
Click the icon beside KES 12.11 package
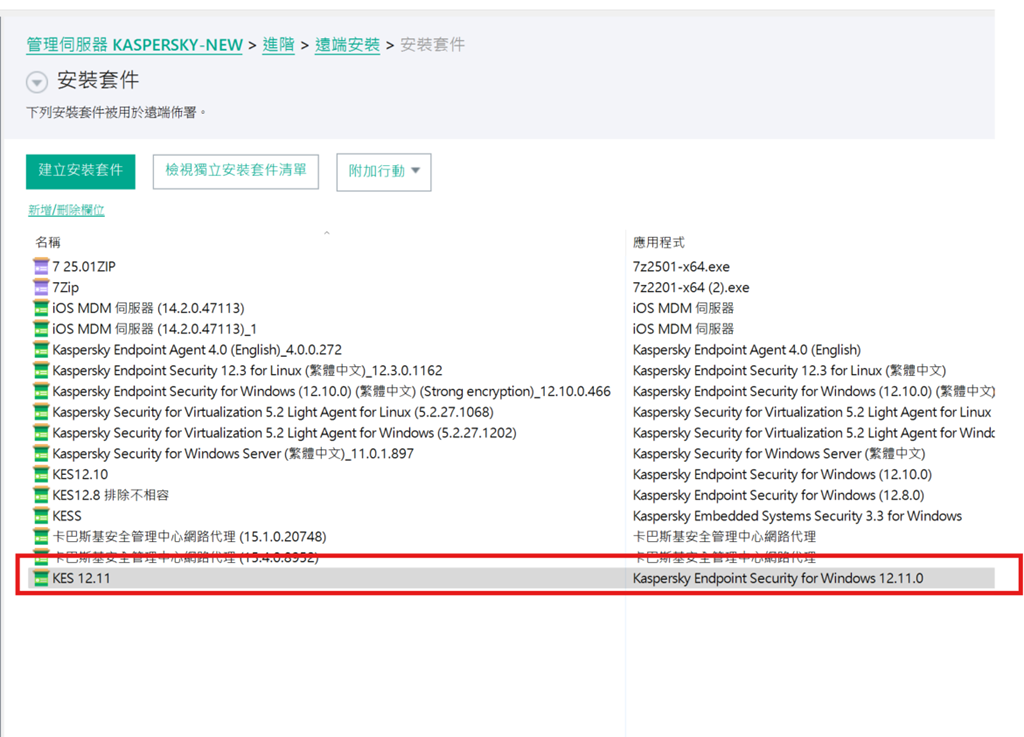41,579
